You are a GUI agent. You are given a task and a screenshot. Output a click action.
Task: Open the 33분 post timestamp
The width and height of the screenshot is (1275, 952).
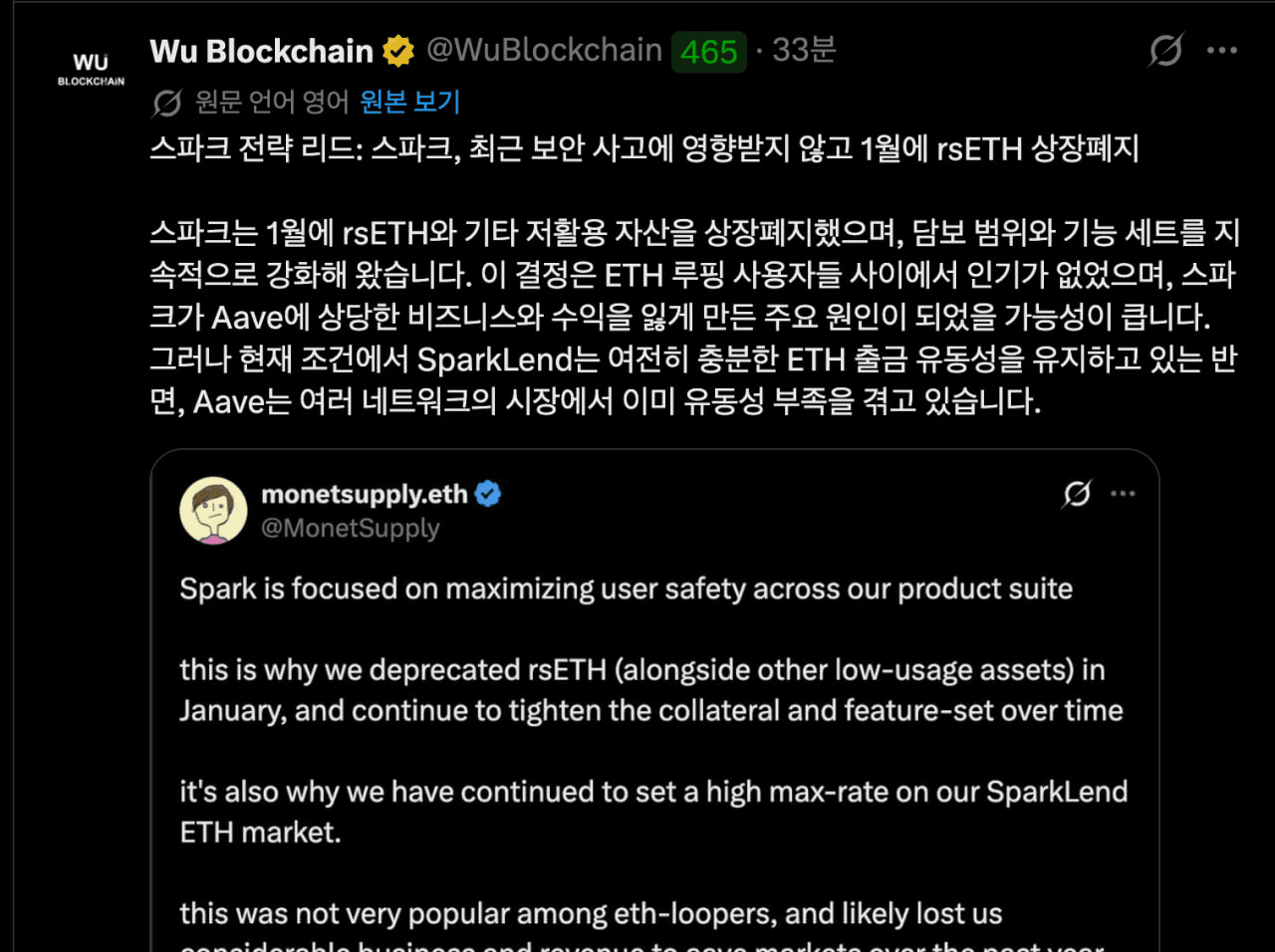[x=804, y=50]
